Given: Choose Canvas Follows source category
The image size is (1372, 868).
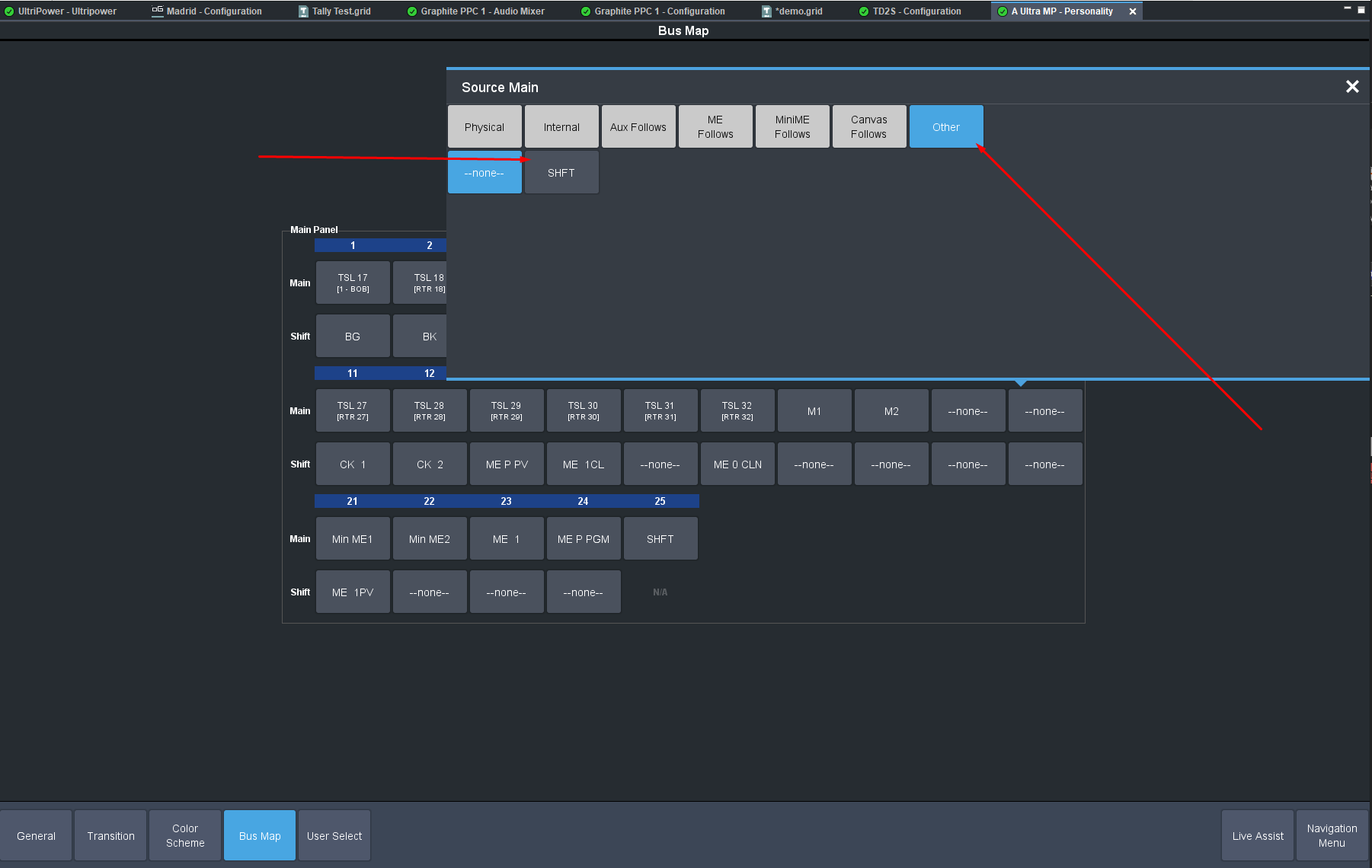Looking at the screenshot, I should pyautogui.click(x=869, y=127).
